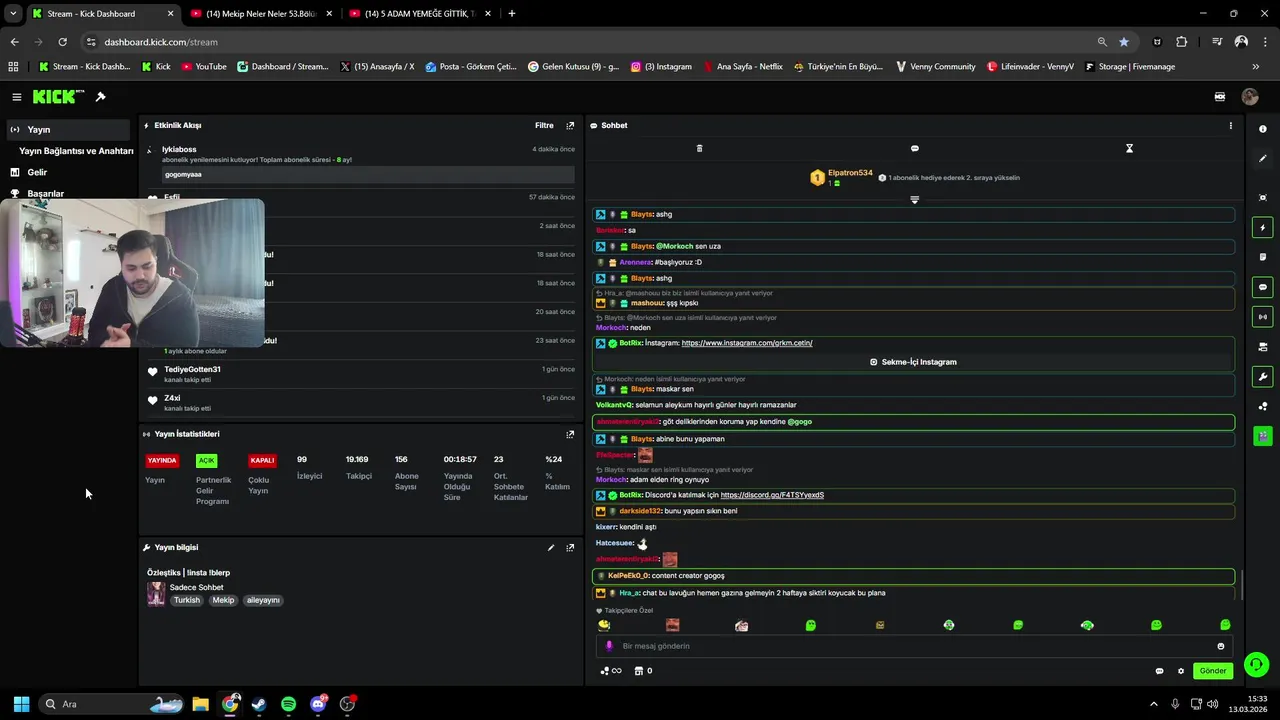The height and width of the screenshot is (720, 1280).
Task: Open Yayın Bağlantısı ve Anahtarı page
Action: pos(76,151)
